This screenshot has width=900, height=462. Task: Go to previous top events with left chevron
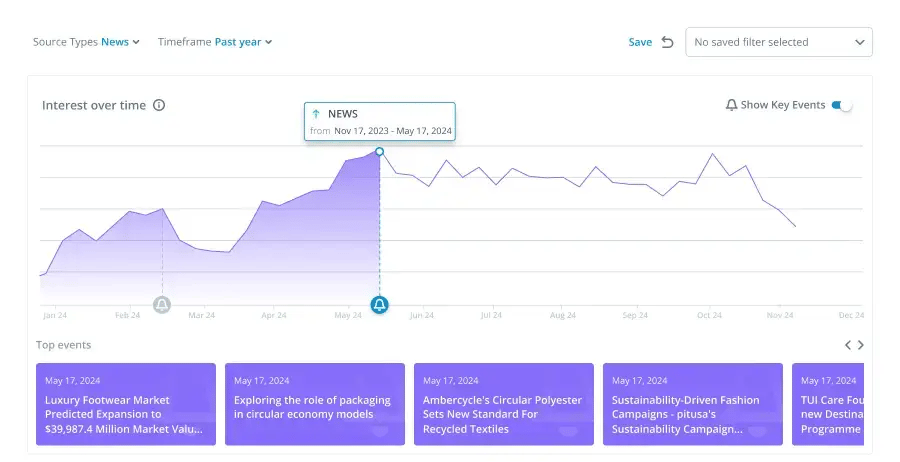848,345
